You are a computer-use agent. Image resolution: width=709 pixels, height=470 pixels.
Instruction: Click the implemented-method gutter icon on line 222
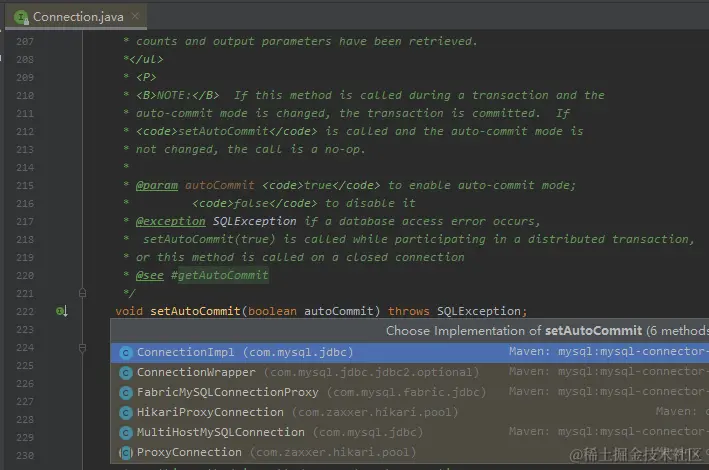click(61, 311)
